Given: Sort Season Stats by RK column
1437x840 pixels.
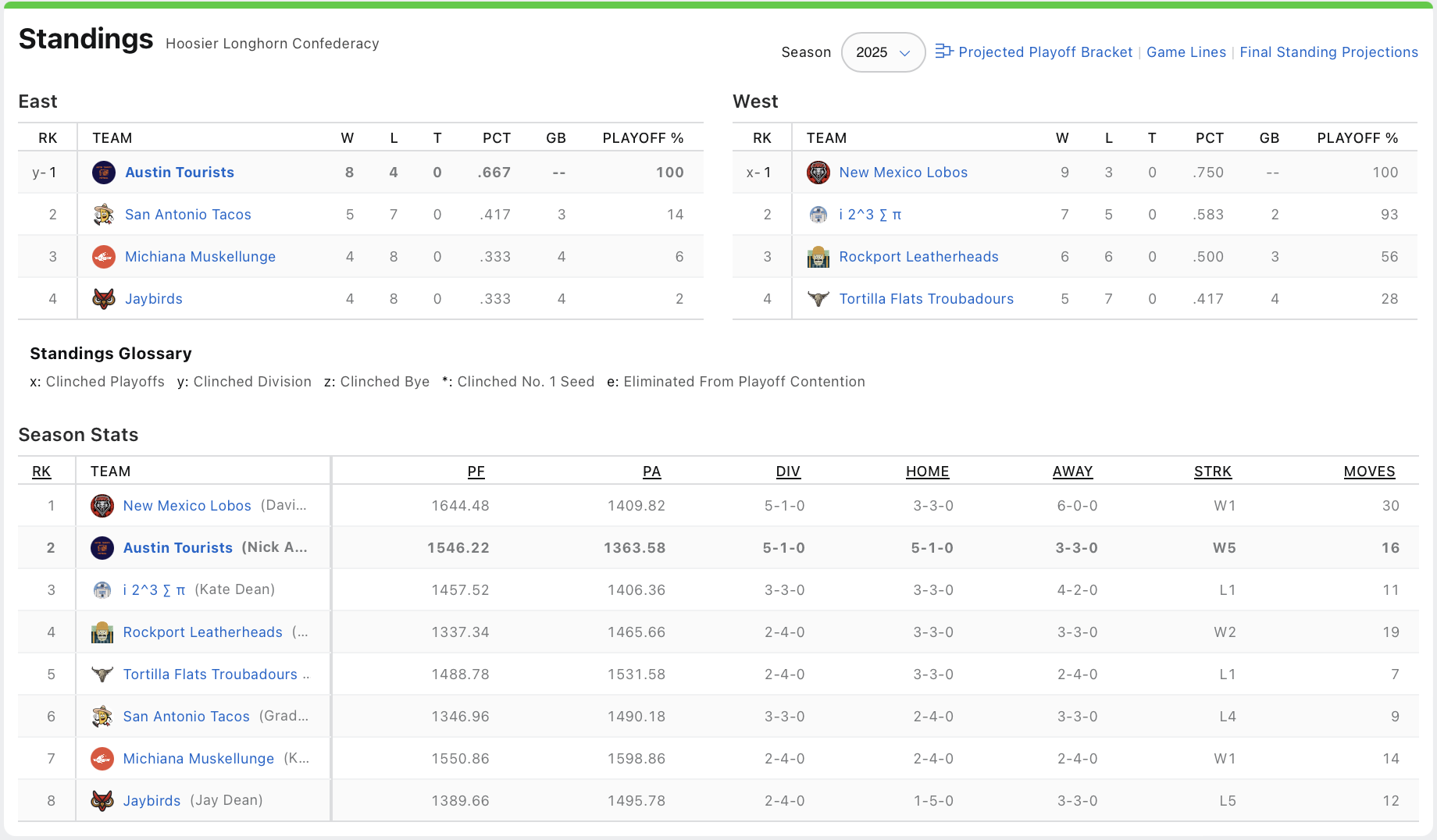Looking at the screenshot, I should [41, 472].
